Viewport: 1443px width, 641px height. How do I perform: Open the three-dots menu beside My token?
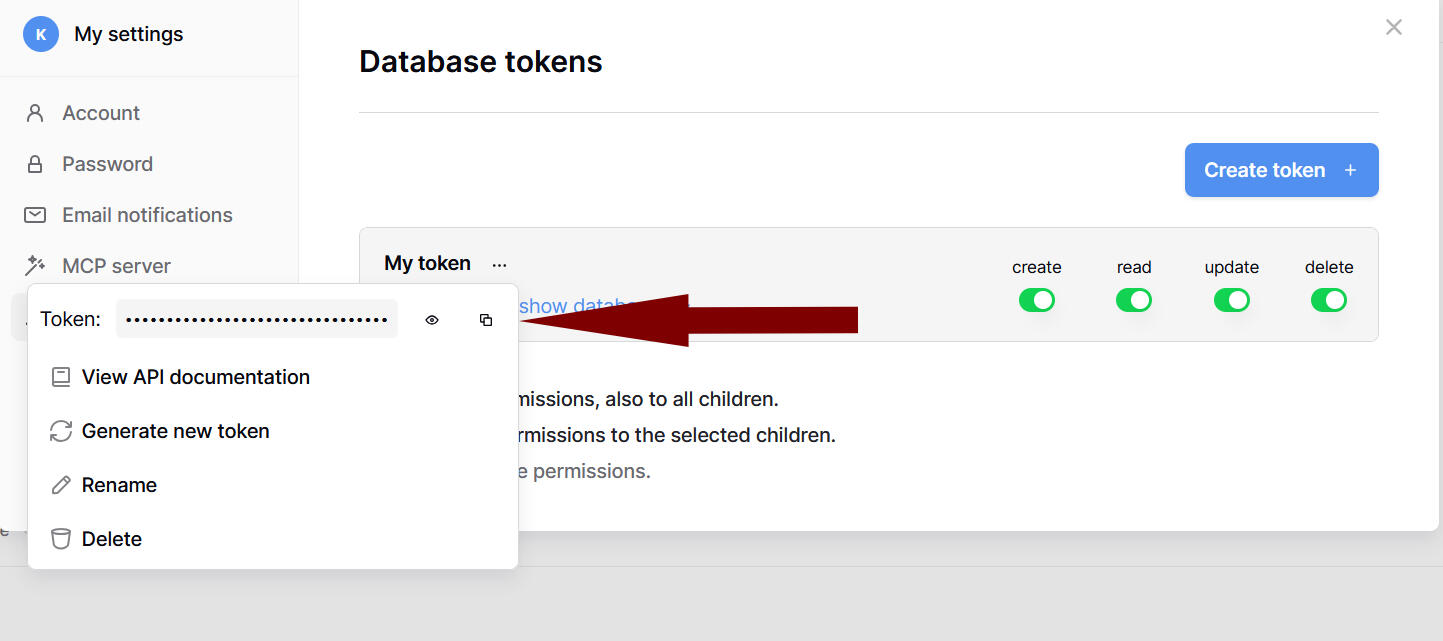[500, 264]
